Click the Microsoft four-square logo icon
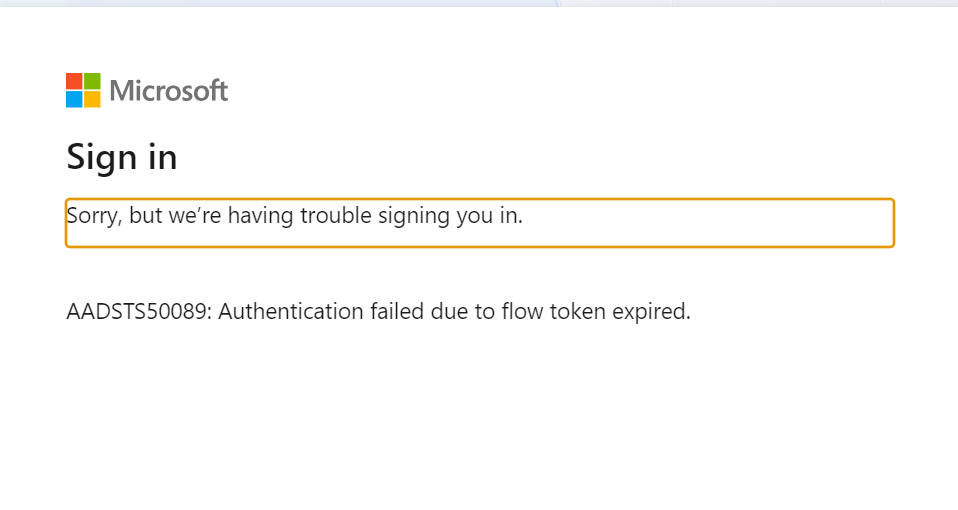The height and width of the screenshot is (510, 958). (83, 90)
